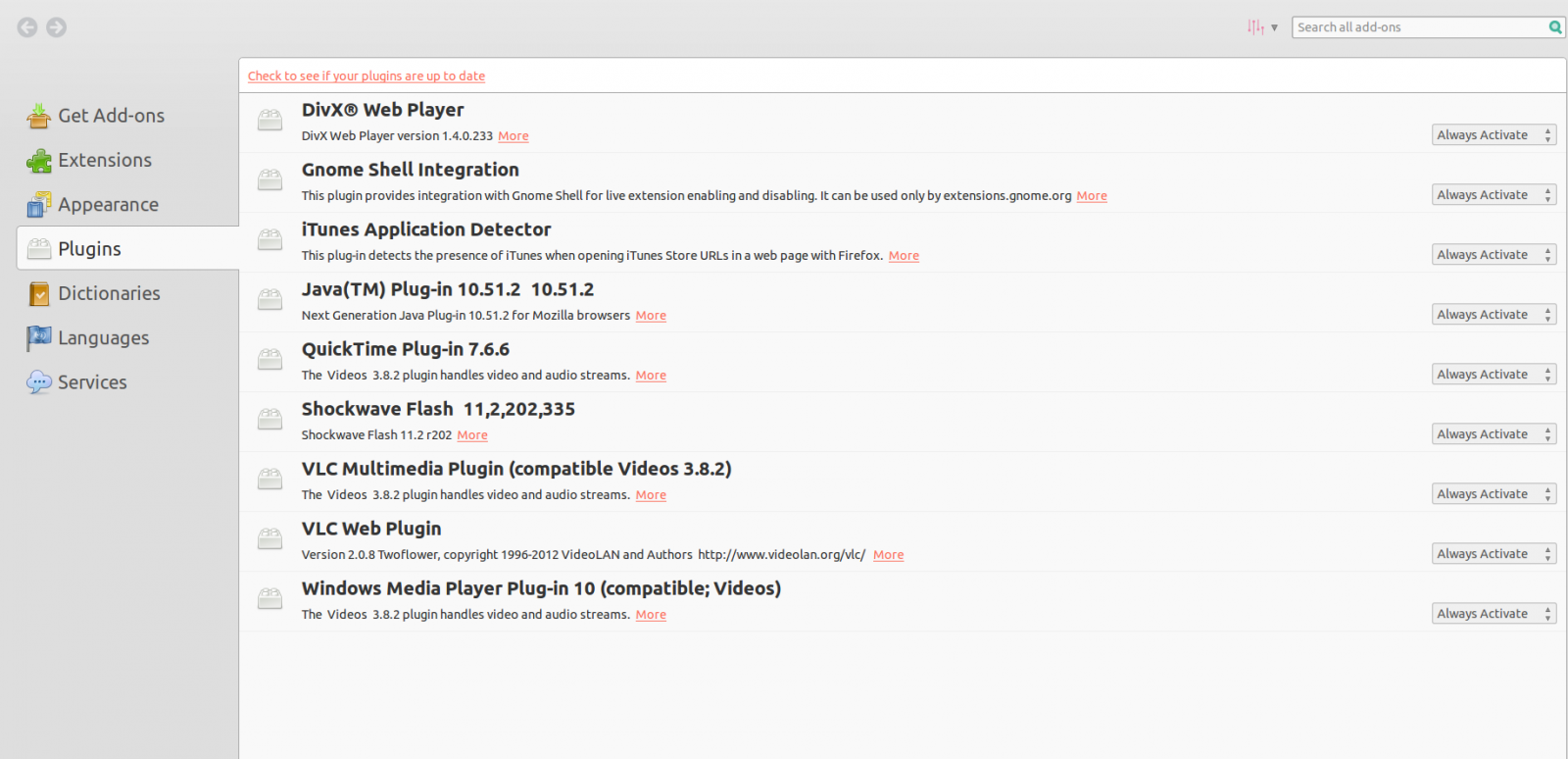1568x759 pixels.
Task: Select the VLC Multimedia Plugin title
Action: click(516, 469)
